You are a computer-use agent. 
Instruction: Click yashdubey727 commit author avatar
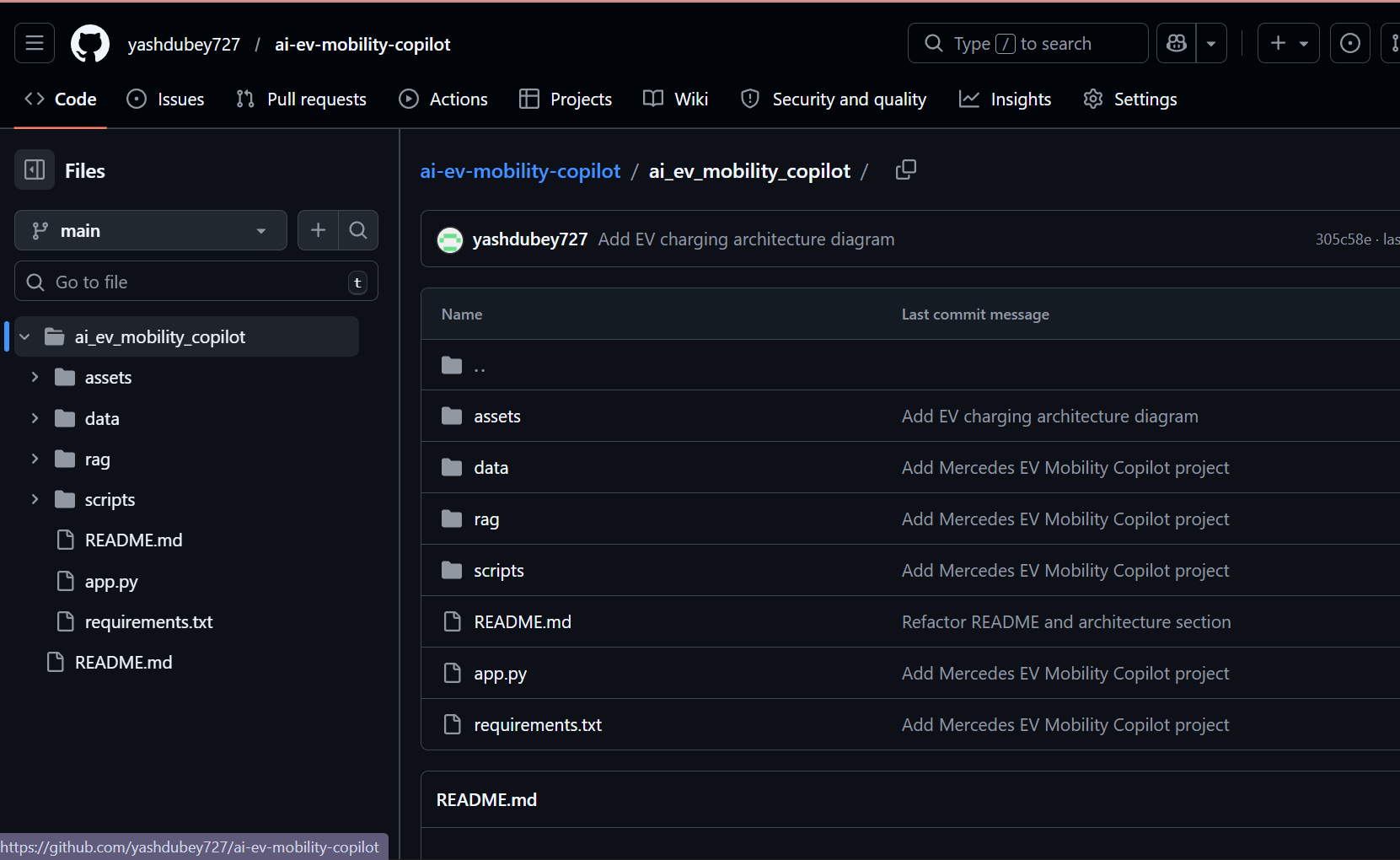[450, 239]
